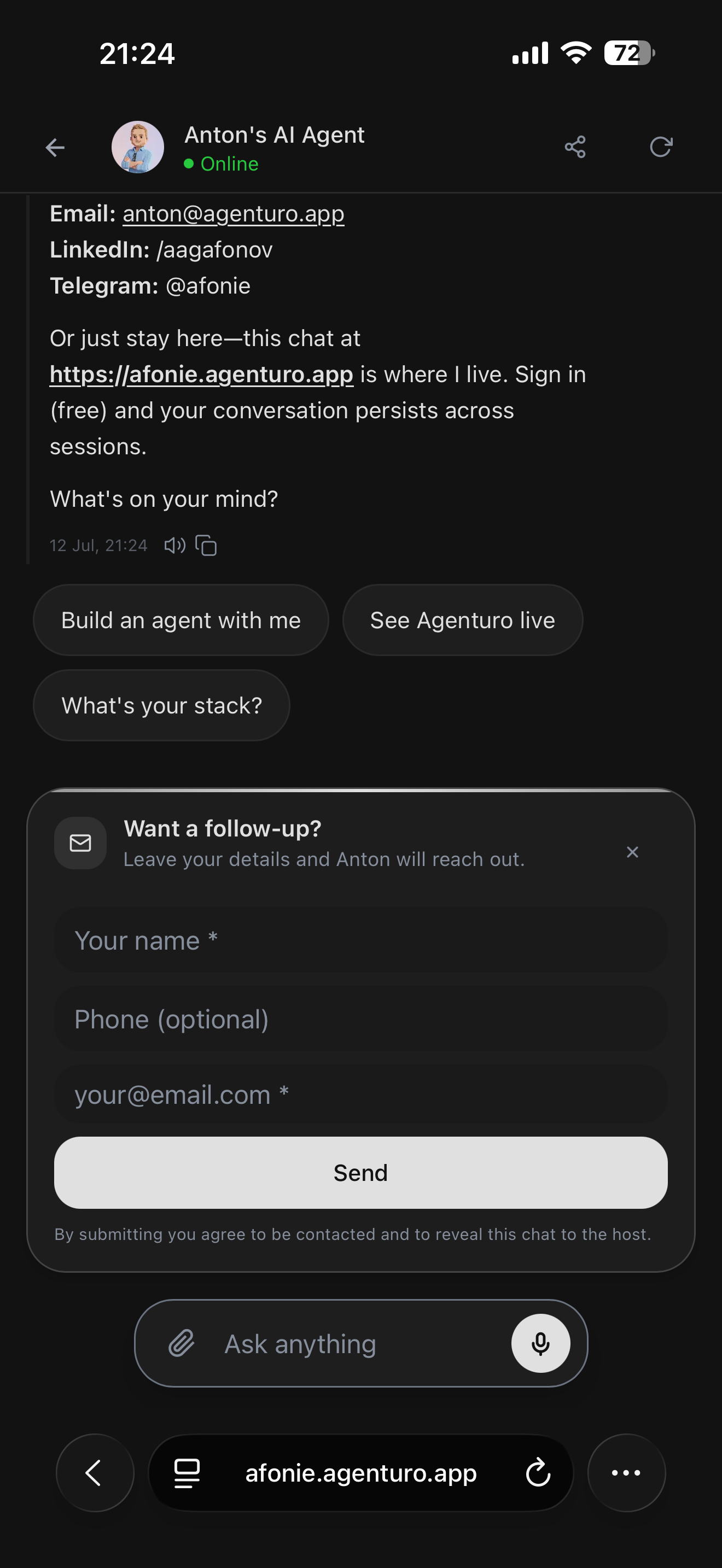Open browser more options menu
The image size is (722, 1568).
[626, 1473]
